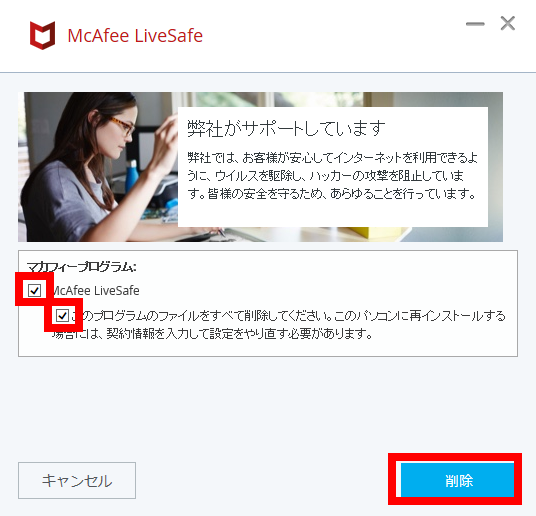Image resolution: width=536 pixels, height=516 pixels.
Task: Click the banner paragraph about virus protection
Action: [332, 176]
